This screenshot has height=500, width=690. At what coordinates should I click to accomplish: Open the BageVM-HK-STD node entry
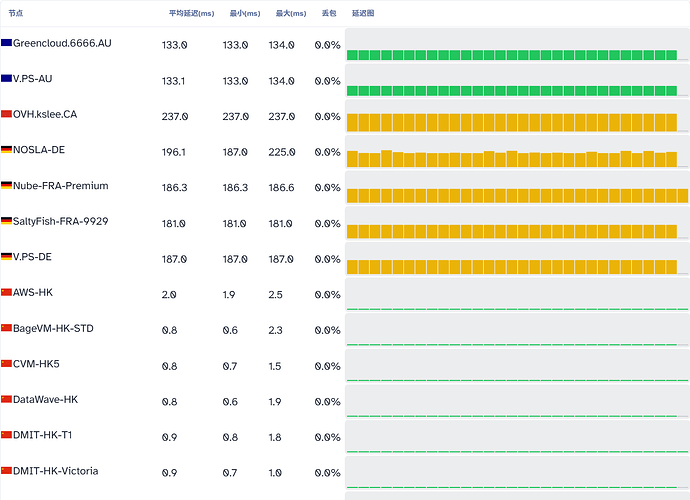pos(53,328)
